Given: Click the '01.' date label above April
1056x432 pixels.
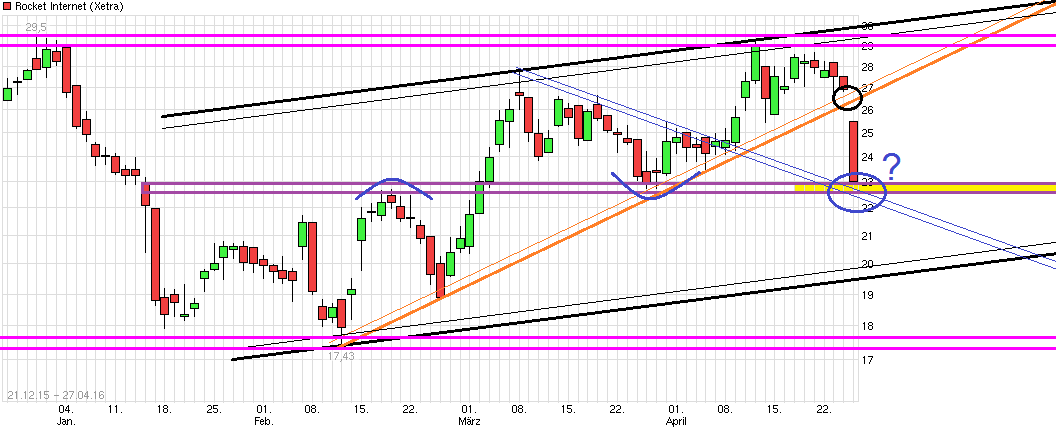Looking at the screenshot, I should coord(675,410).
